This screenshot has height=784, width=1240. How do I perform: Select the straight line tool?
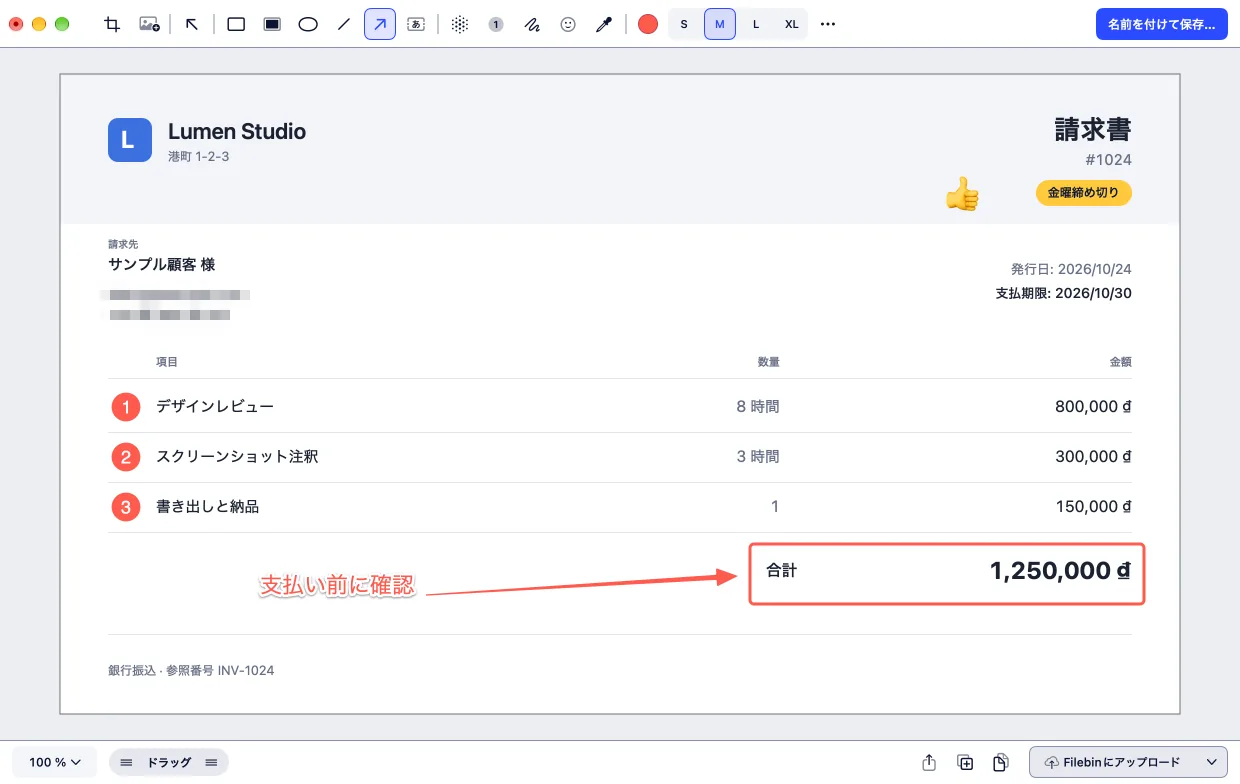click(x=344, y=24)
